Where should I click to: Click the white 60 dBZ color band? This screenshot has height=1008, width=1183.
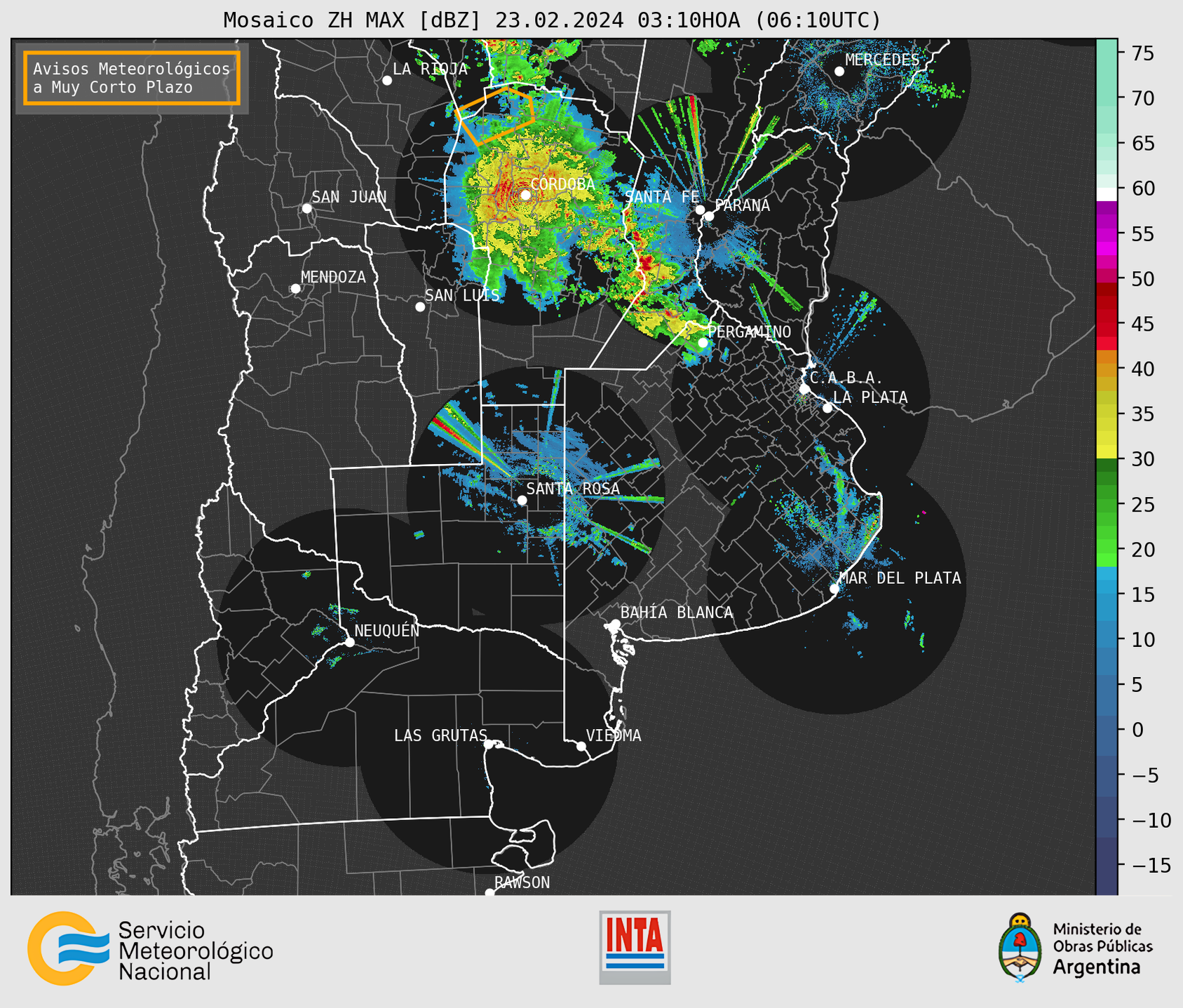coord(1107,193)
